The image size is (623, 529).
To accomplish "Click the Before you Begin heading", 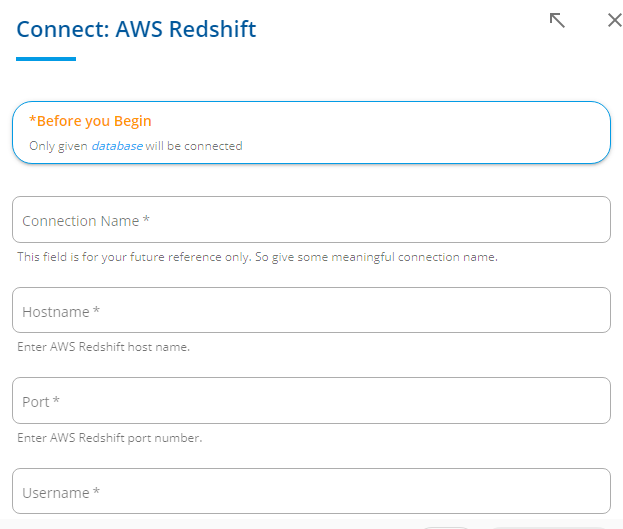I will pyautogui.click(x=90, y=121).
